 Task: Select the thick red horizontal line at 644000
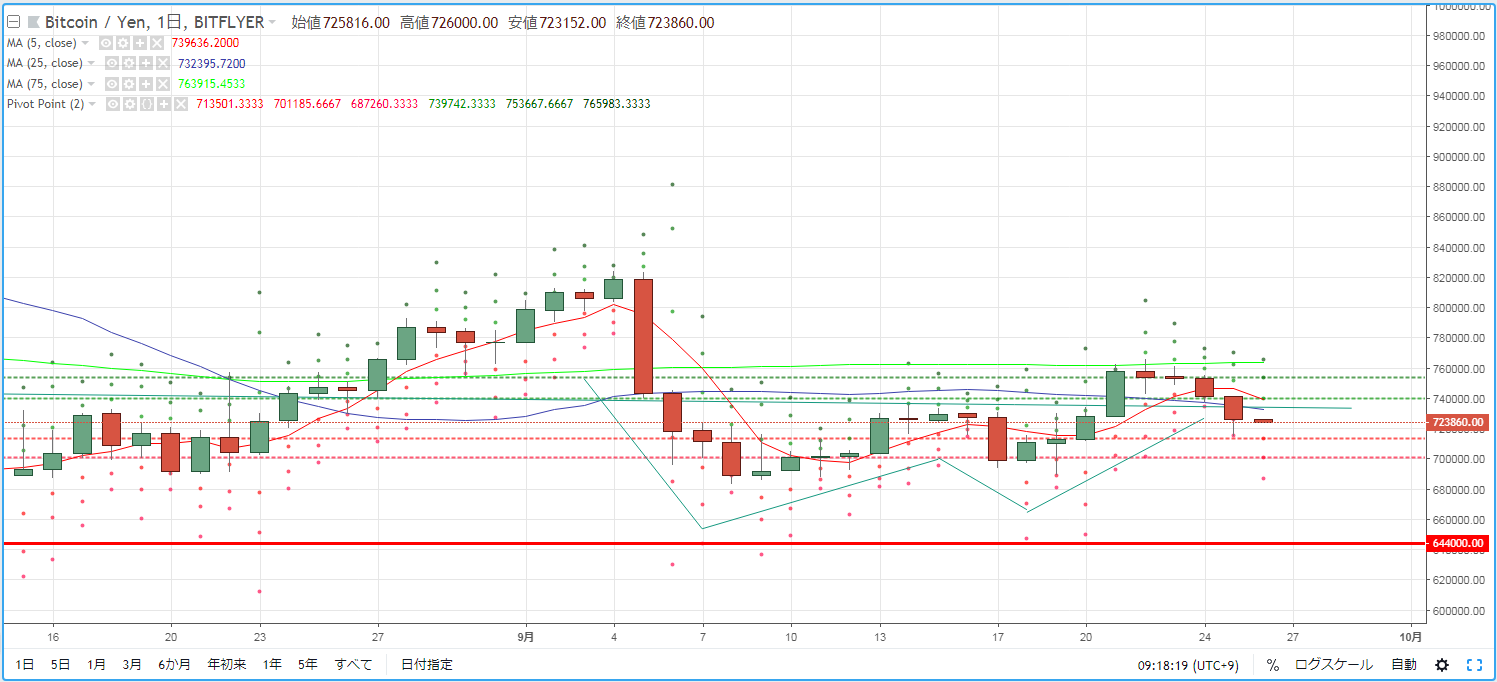[714, 544]
